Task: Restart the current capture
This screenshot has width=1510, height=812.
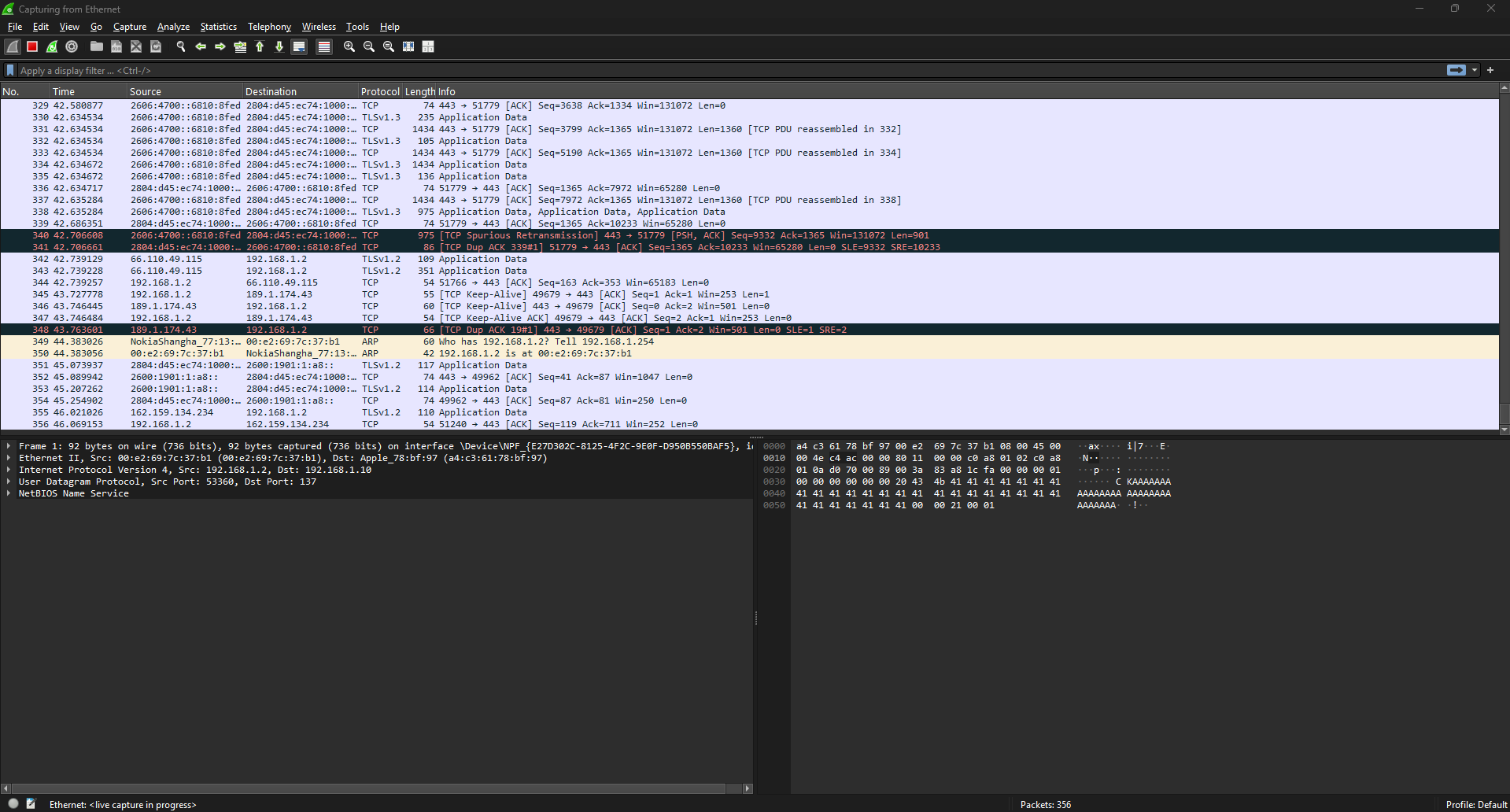Action: pyautogui.click(x=52, y=47)
